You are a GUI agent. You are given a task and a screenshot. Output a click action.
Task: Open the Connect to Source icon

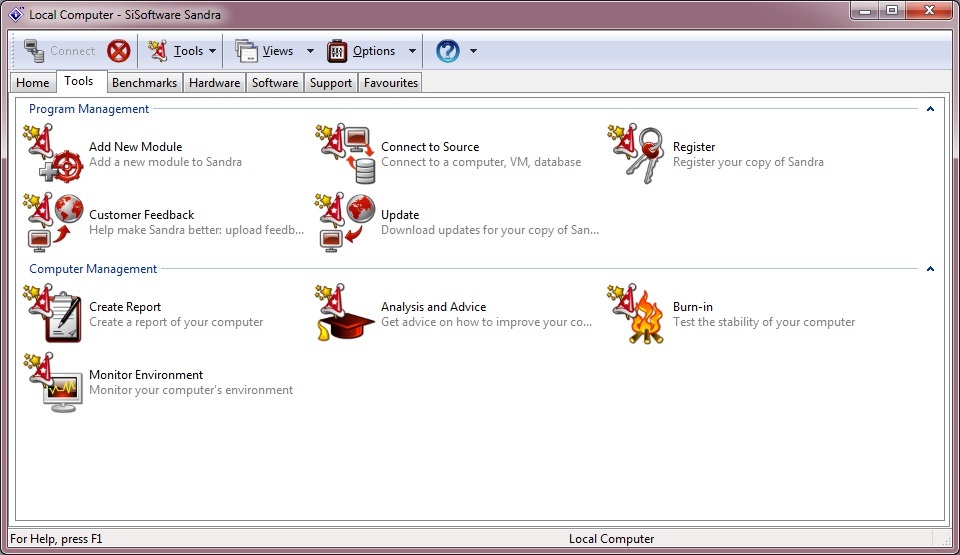tap(345, 154)
